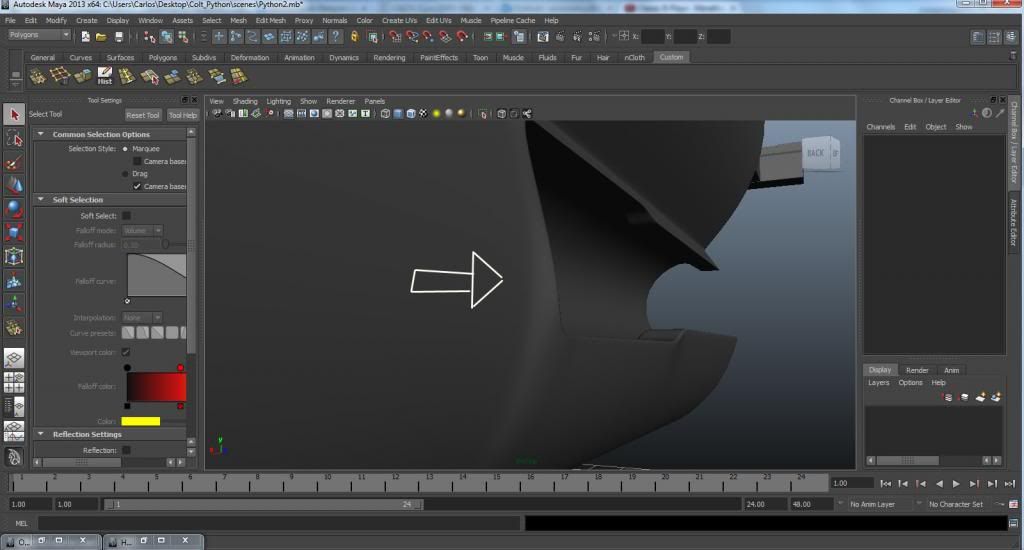Enable the Soft Select checkbox
Viewport: 1024px width, 550px height.
coord(126,216)
